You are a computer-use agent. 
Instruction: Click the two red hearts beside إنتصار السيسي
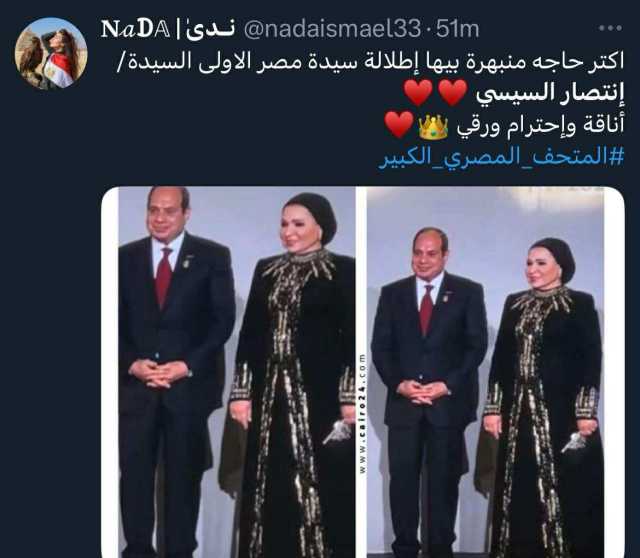[x=435, y=93]
